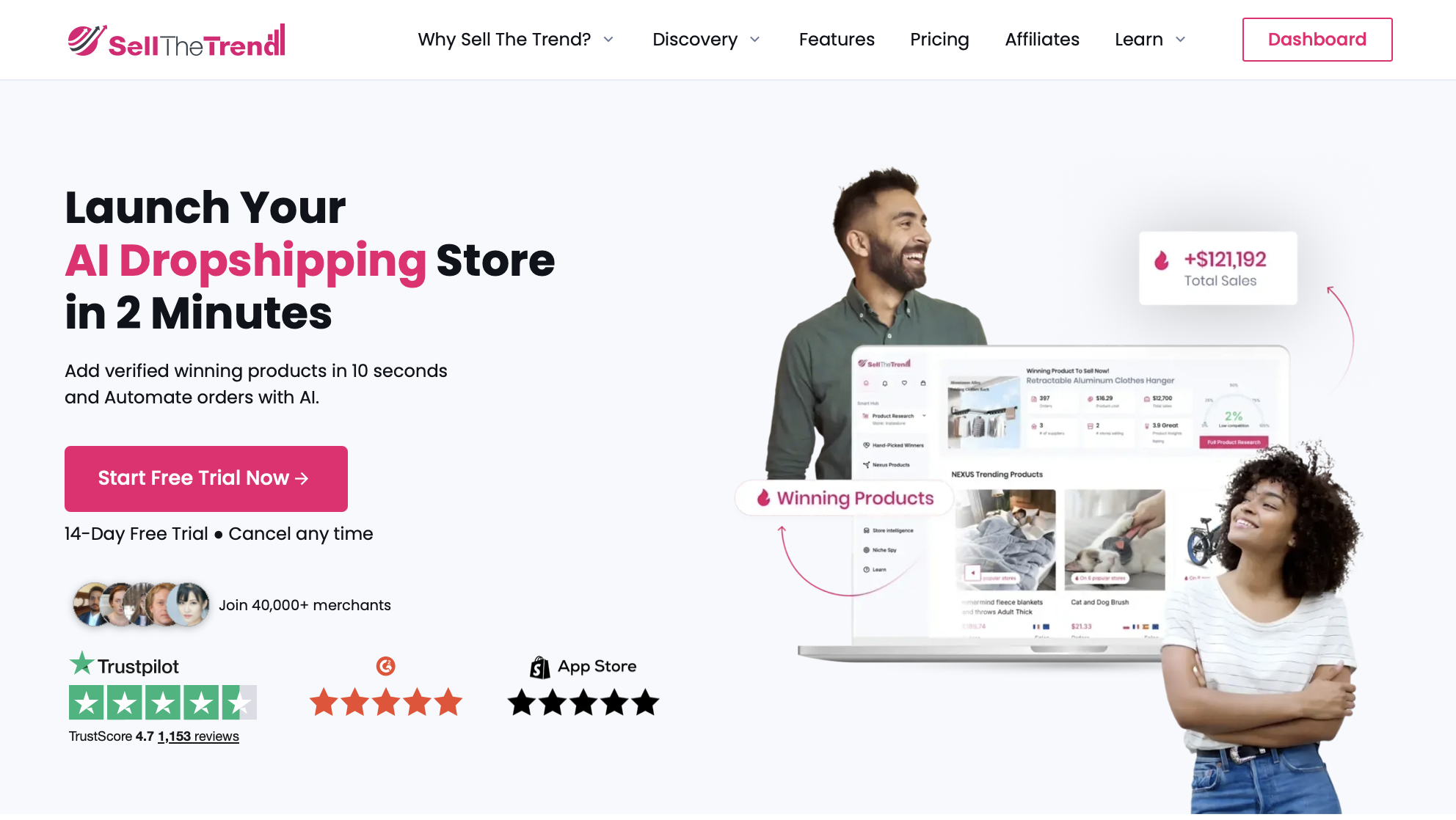Click the Shopify App Store bag icon
1456x820 pixels.
coord(539,667)
